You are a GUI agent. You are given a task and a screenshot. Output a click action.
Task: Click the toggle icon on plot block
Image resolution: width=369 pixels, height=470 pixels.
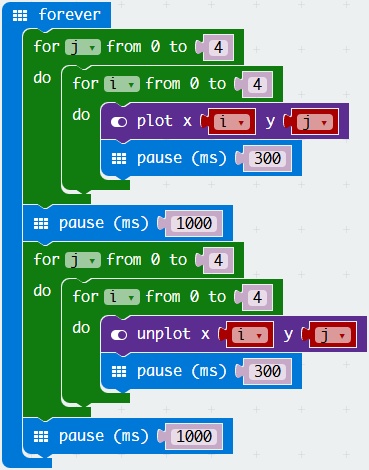[119, 122]
